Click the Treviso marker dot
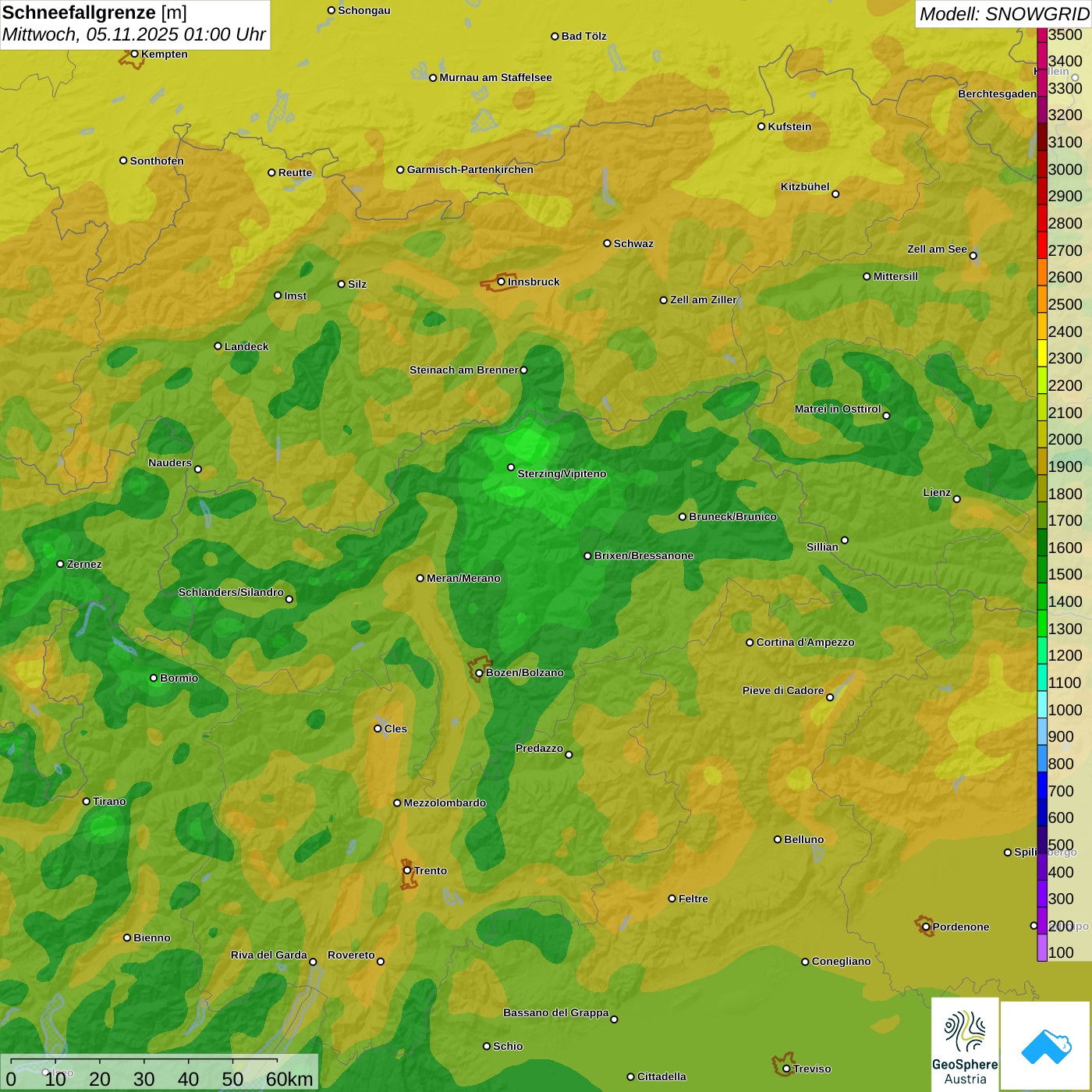The height and width of the screenshot is (1092, 1092). (x=786, y=1069)
